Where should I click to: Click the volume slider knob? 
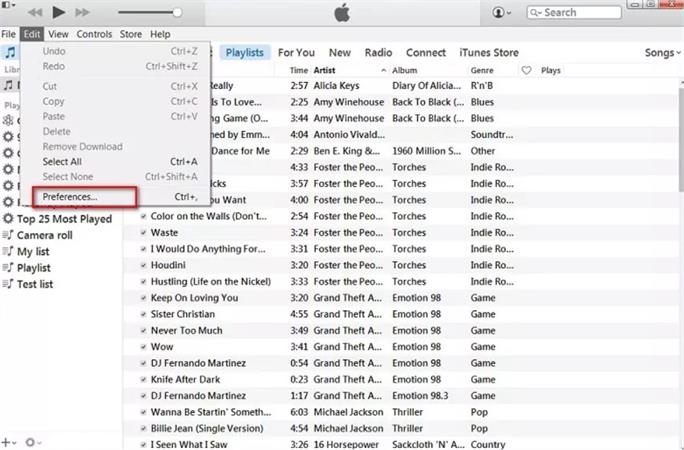coord(177,12)
